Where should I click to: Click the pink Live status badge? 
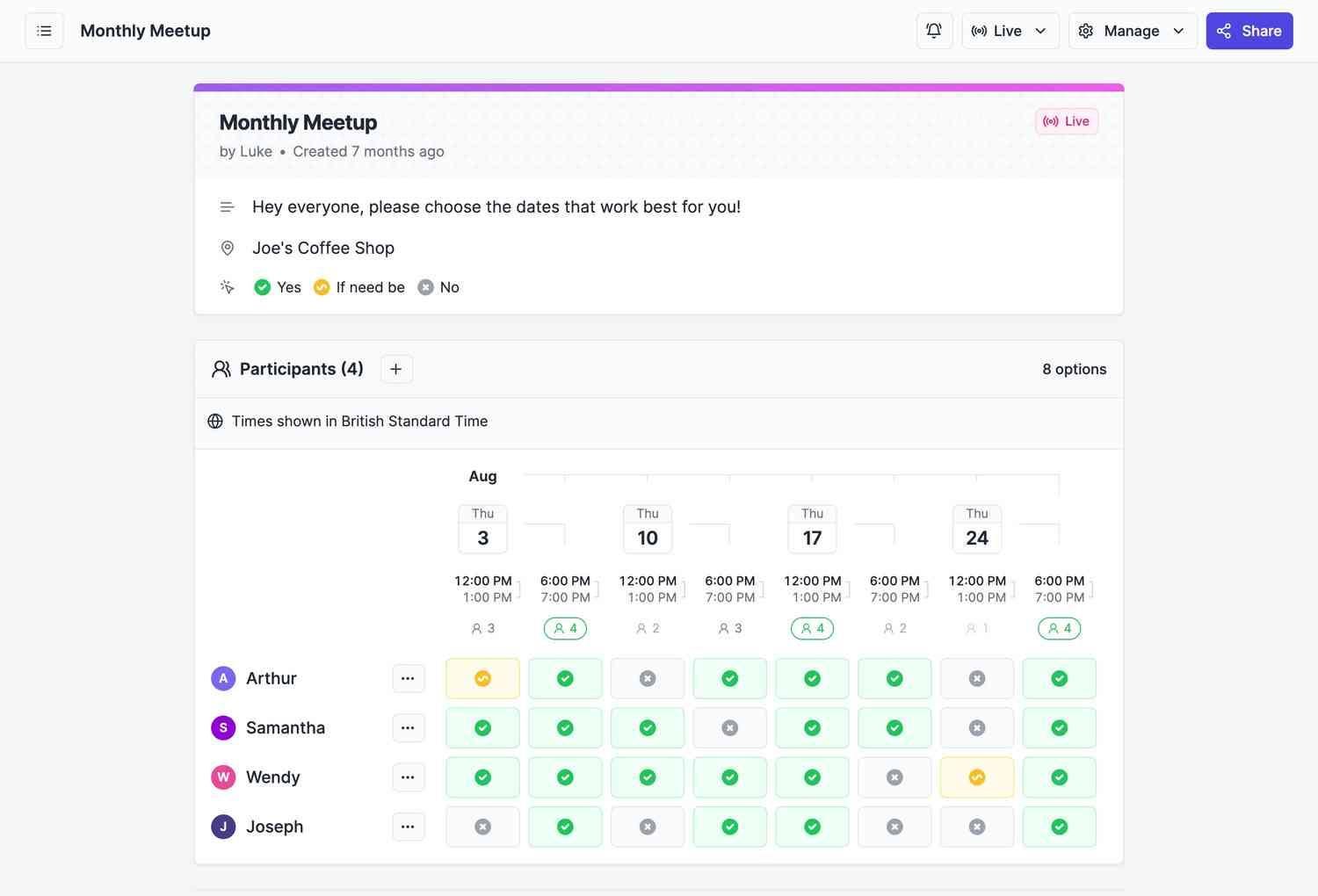tap(1066, 121)
